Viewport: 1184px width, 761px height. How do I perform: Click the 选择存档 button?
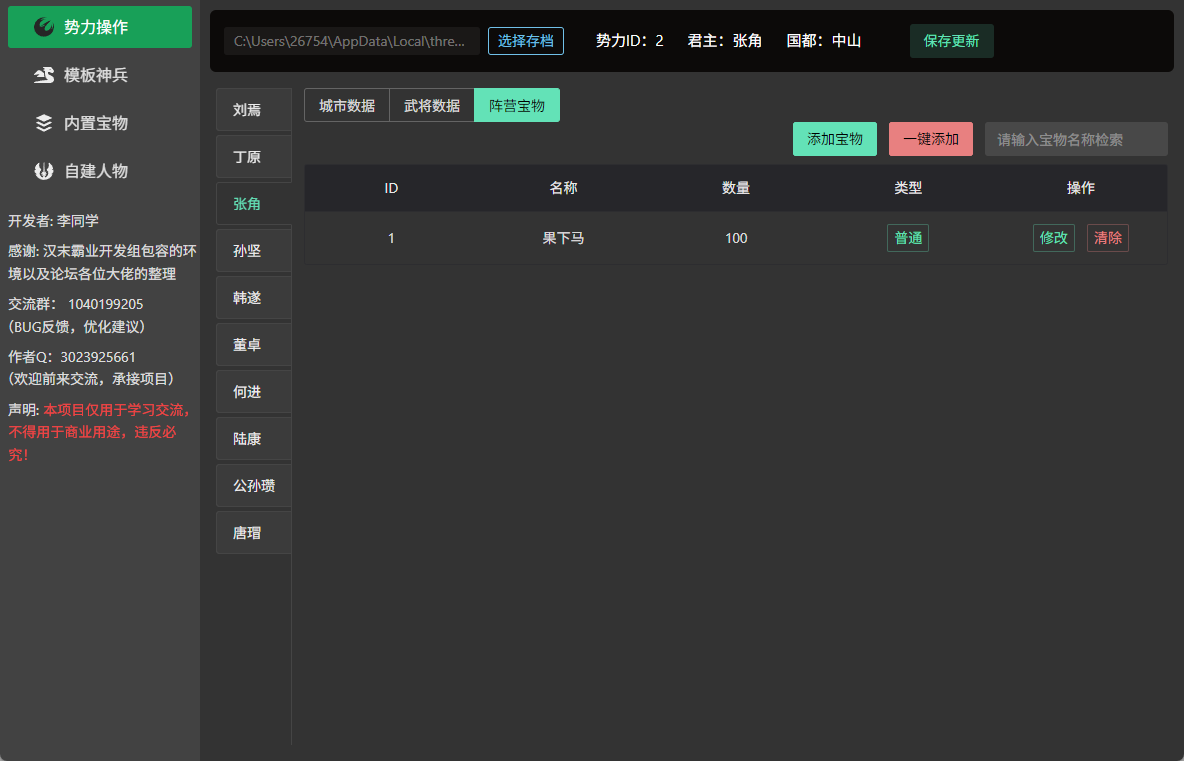click(x=526, y=41)
